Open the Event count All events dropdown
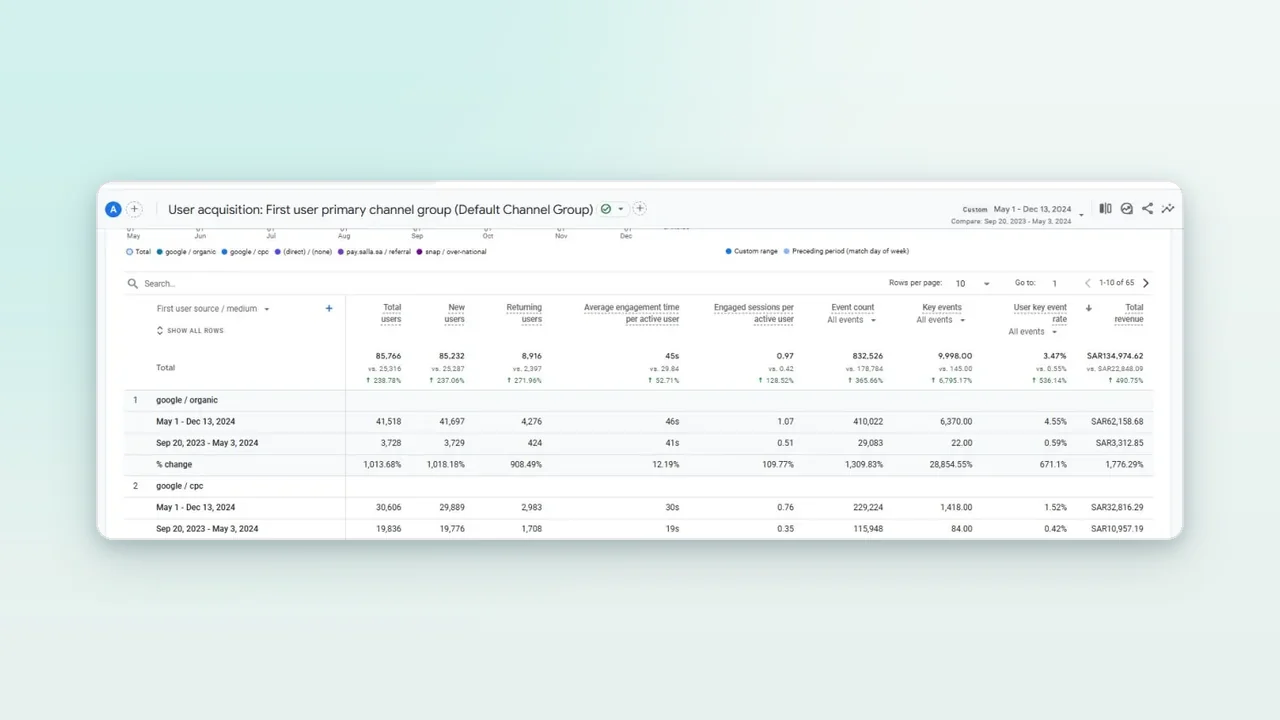The height and width of the screenshot is (720, 1280). pos(852,320)
